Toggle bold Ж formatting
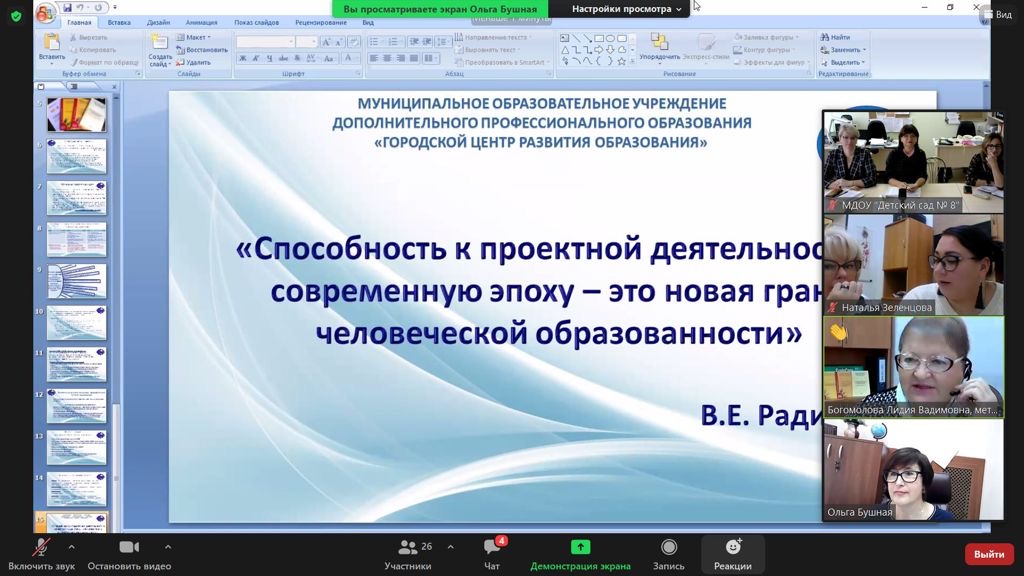This screenshot has width=1024, height=576. pos(242,59)
